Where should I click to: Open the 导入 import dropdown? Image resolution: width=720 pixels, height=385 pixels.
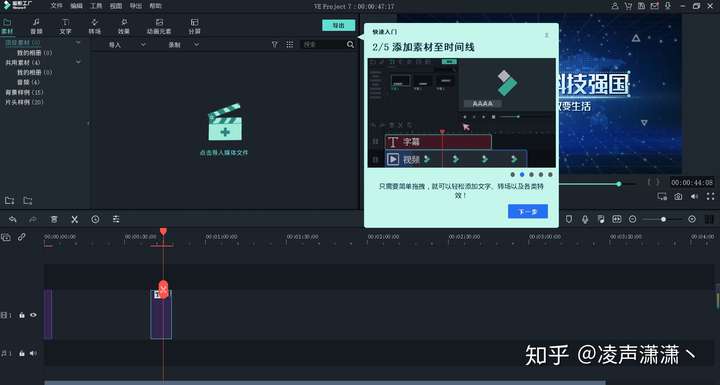(127, 45)
